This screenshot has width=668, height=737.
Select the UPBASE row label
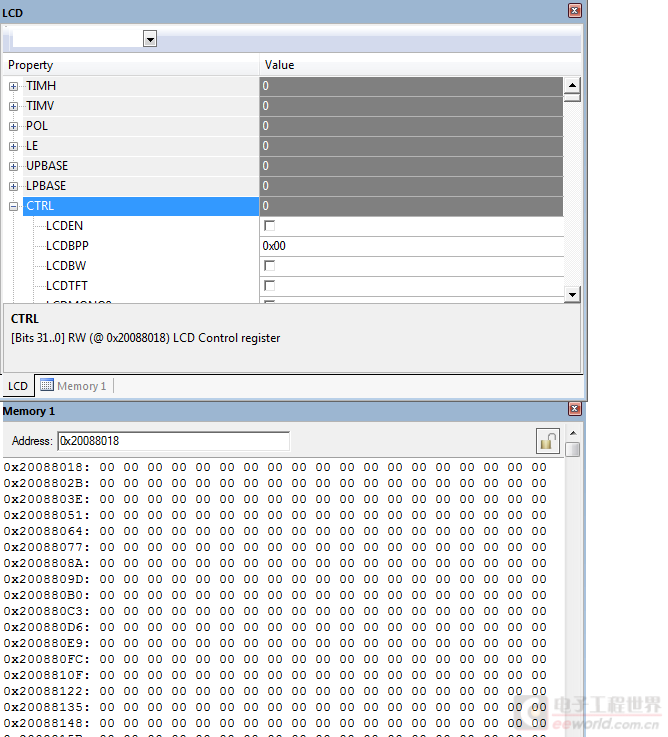[47, 166]
